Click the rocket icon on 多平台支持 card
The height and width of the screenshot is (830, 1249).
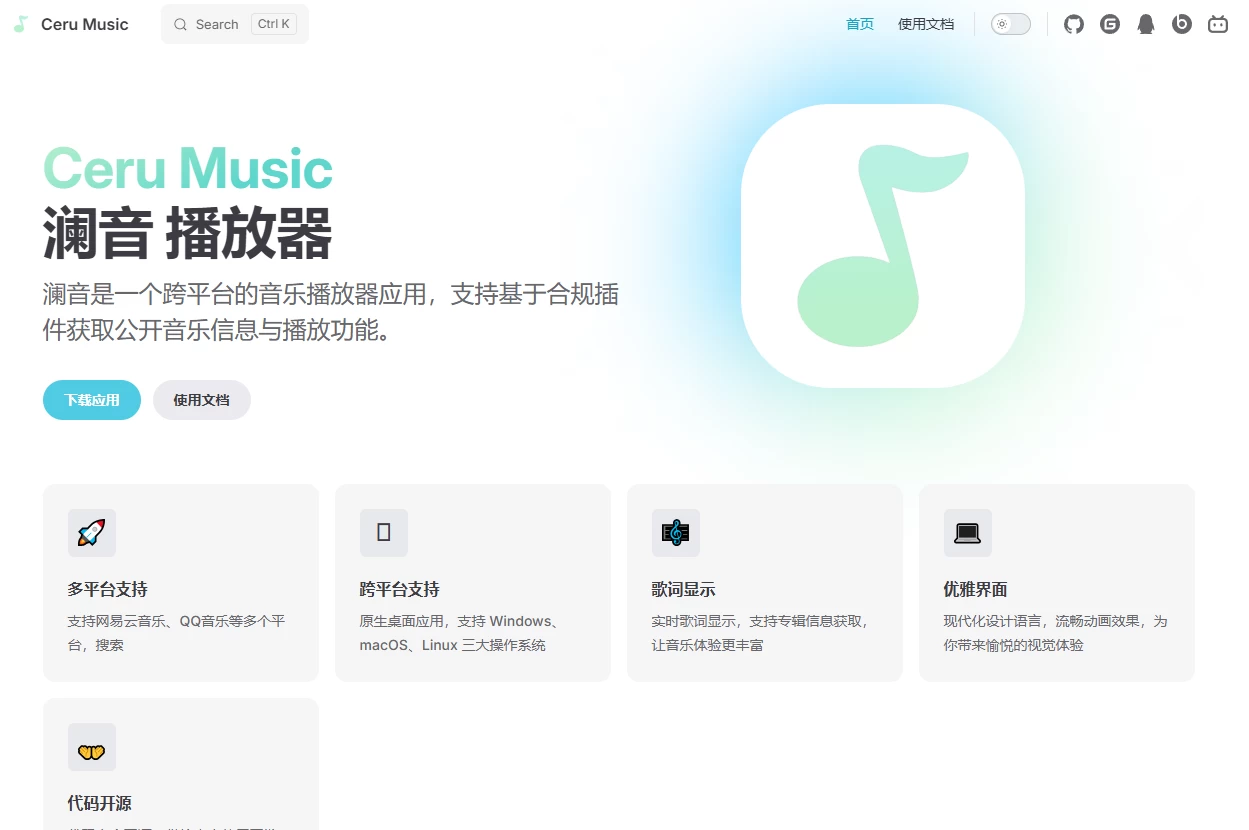(91, 533)
